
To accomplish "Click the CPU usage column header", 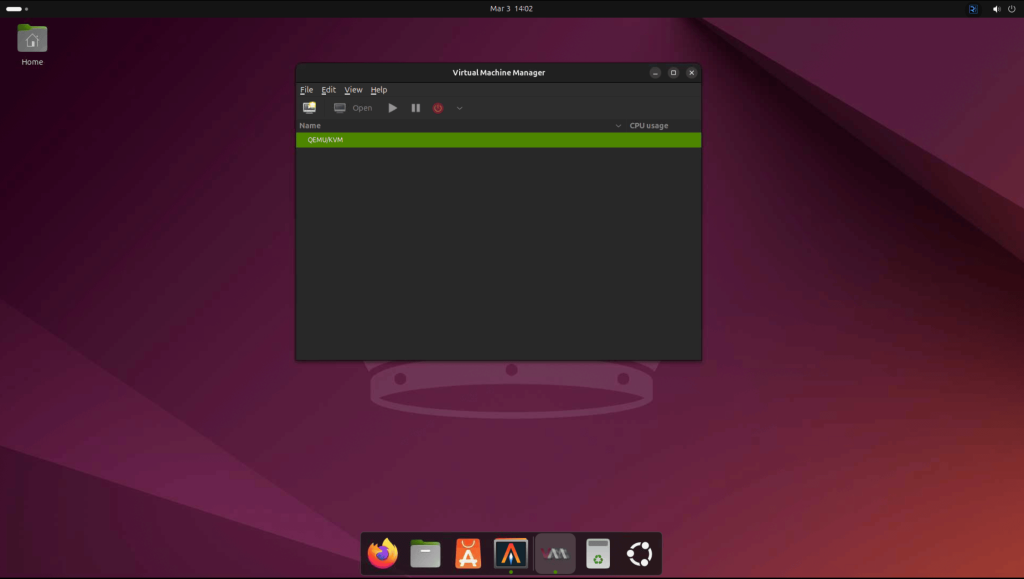I will (648, 125).
